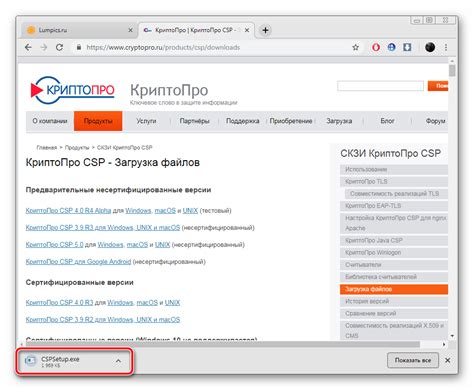474x390 pixels.
Task: Click the browser forward arrow
Action: point(44,47)
